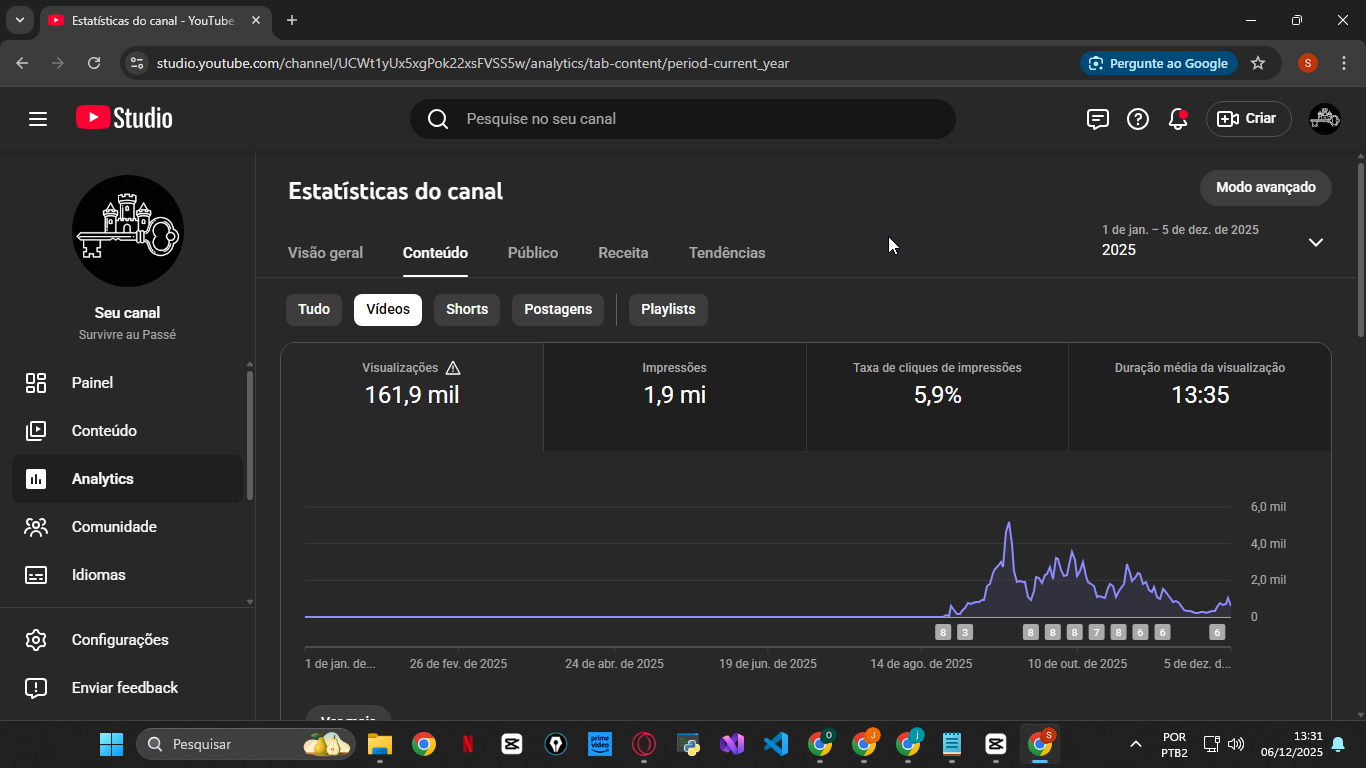1366x768 pixels.
Task: Switch to the Público tab
Action: point(533,253)
